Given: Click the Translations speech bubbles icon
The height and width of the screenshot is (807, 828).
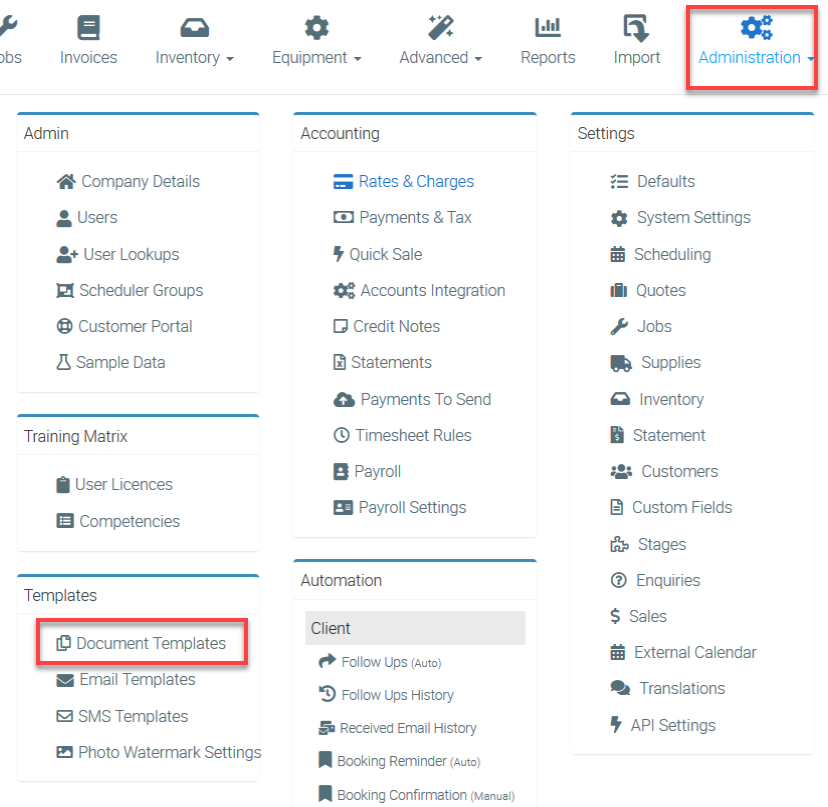Looking at the screenshot, I should (x=620, y=689).
